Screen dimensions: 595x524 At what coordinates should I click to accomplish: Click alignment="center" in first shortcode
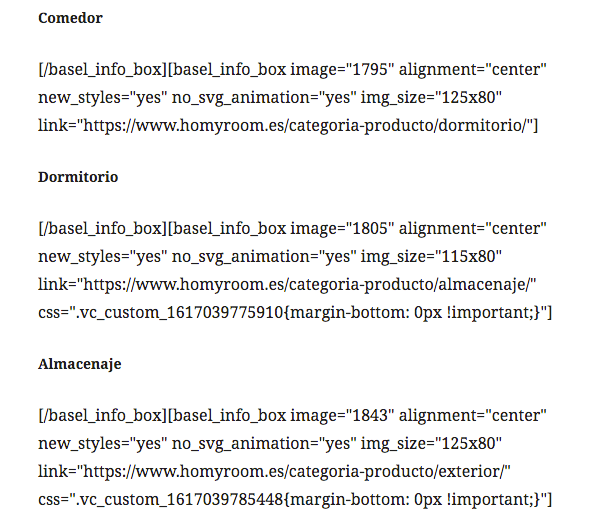[472, 69]
